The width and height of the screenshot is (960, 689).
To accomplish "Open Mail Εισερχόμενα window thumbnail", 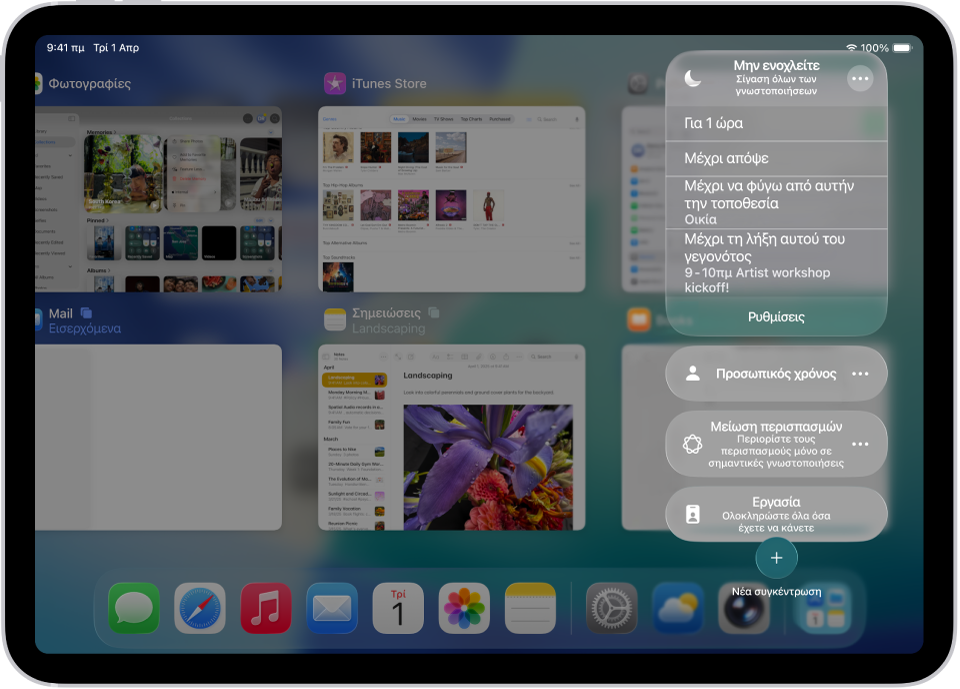I will [x=159, y=437].
